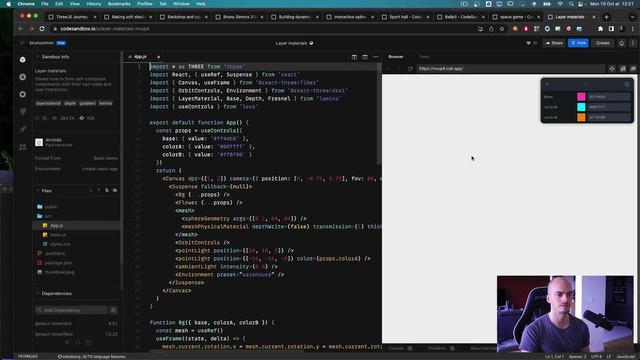This screenshot has height=360, width=640.
Task: Click the macOS Wi-Fi status icon
Action: click(560, 4)
